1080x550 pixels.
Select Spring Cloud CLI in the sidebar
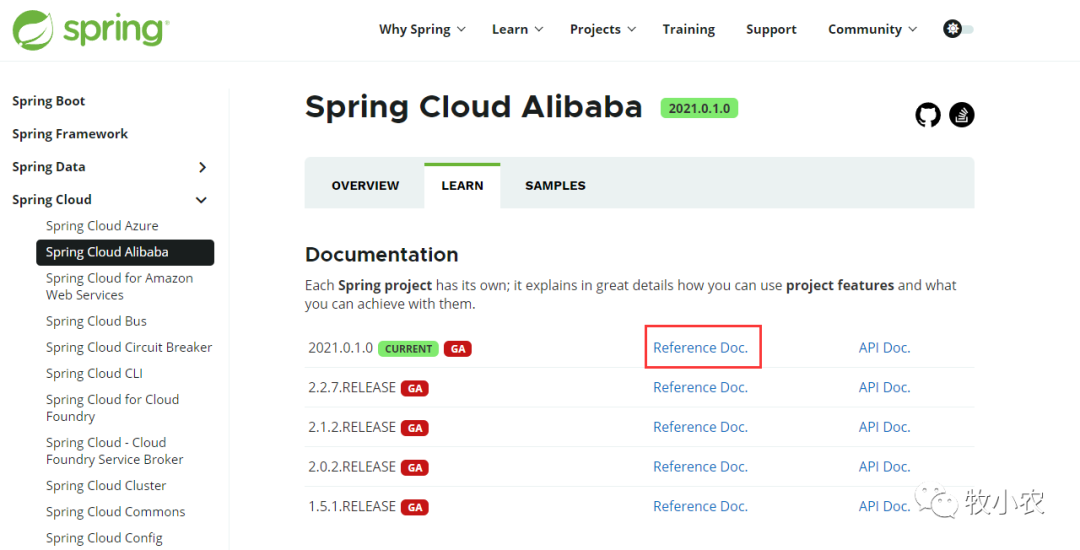pos(94,374)
